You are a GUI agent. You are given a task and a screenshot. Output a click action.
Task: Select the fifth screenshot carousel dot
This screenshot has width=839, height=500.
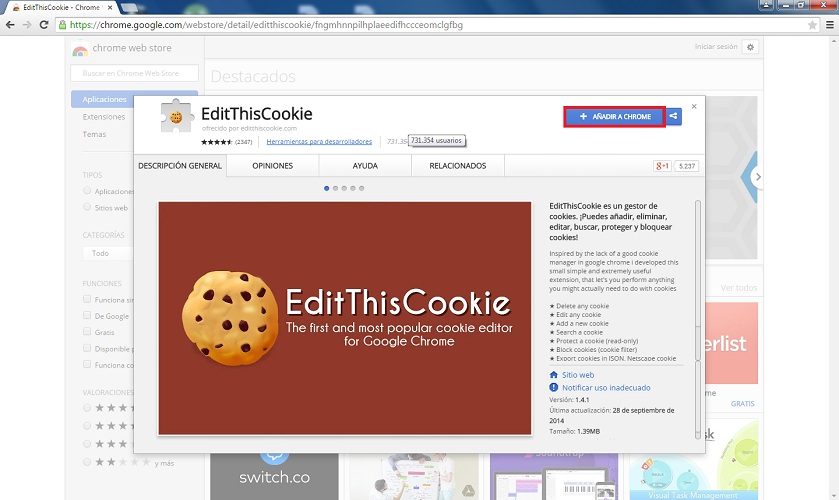pos(362,188)
